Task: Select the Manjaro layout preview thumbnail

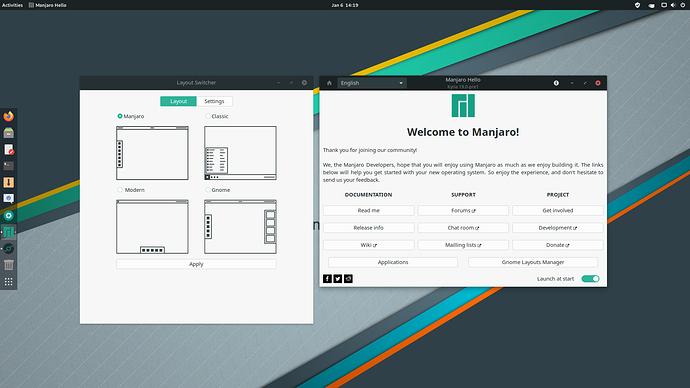Action: tap(152, 153)
